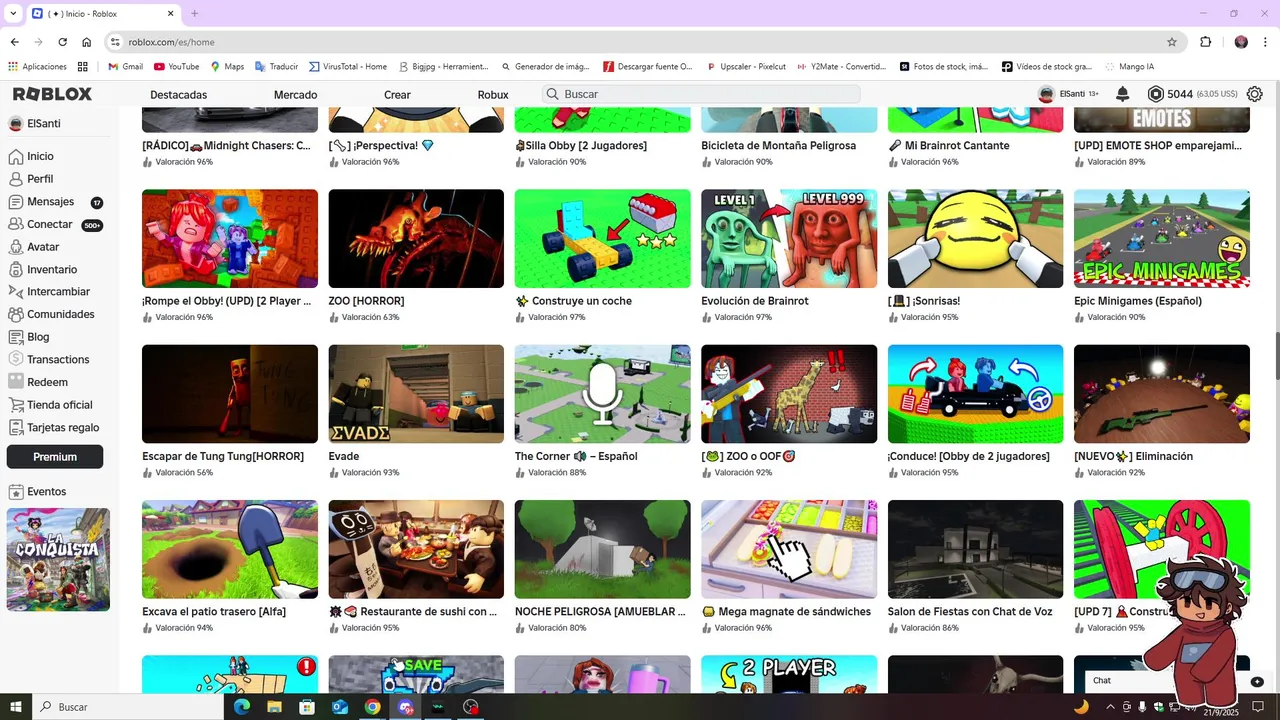The image size is (1280, 720).
Task: Open Intercambiar in the sidebar
Action: point(59,292)
